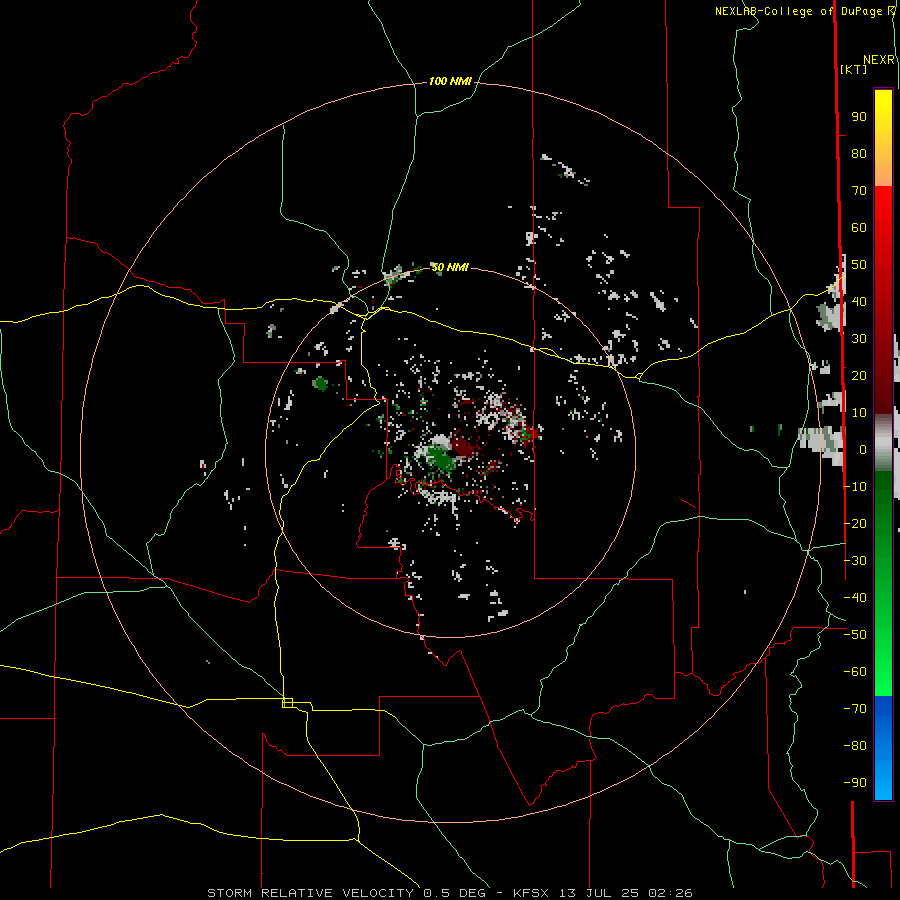The height and width of the screenshot is (900, 900).
Task: Select the positive 60 scale value
Action: point(859,228)
